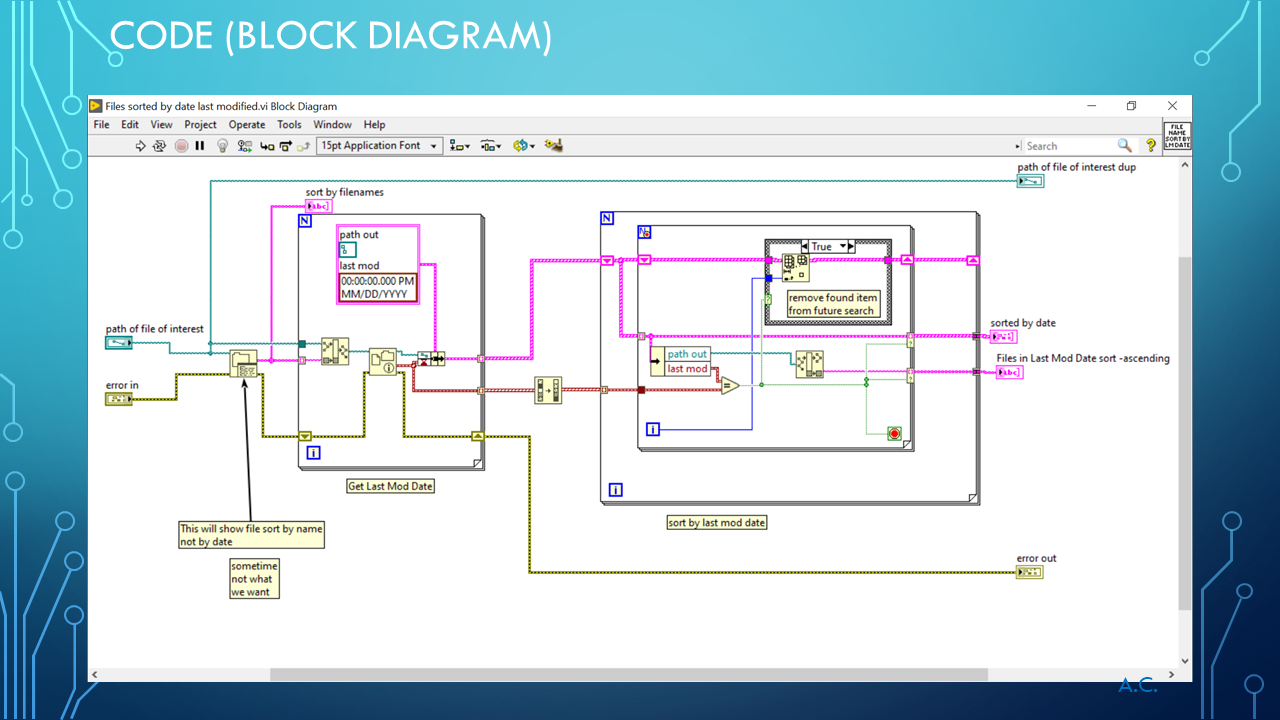Expand the Align Objects dropdown
Screen dimensions: 1280x720
click(460, 146)
